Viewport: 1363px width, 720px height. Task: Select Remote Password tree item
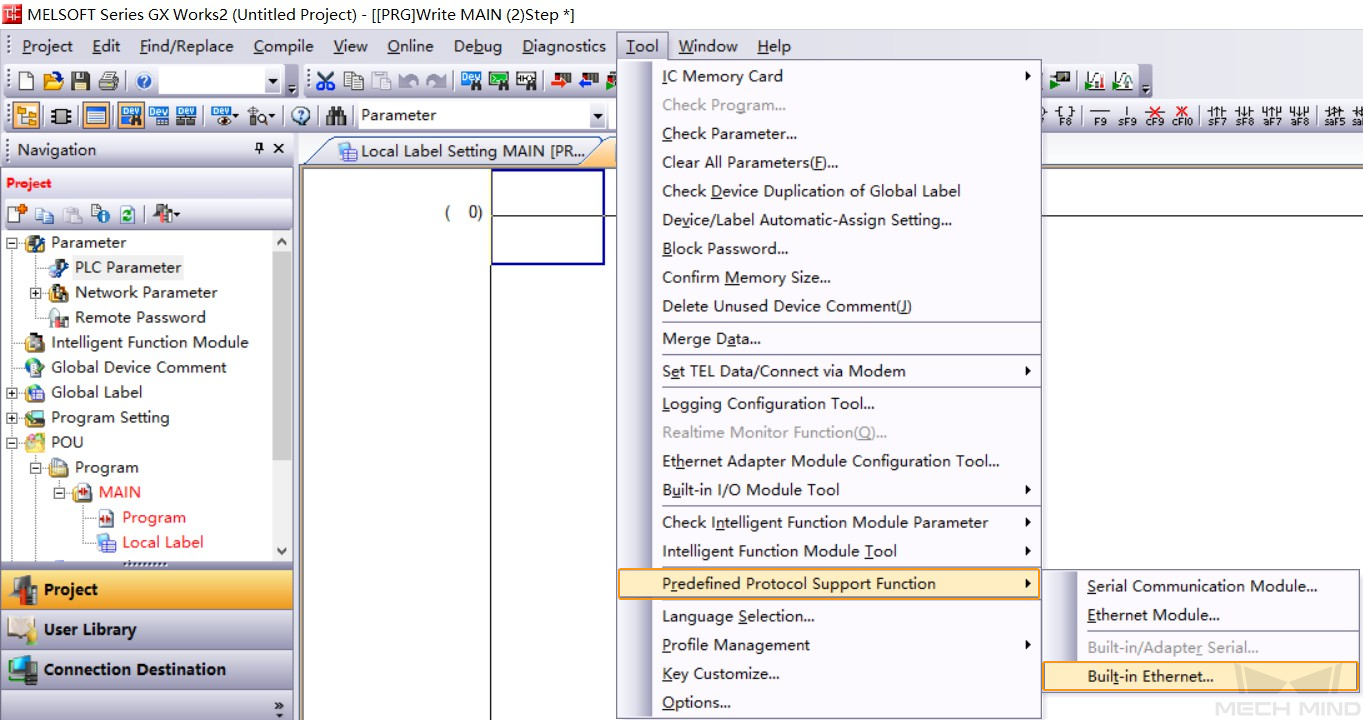pos(140,317)
